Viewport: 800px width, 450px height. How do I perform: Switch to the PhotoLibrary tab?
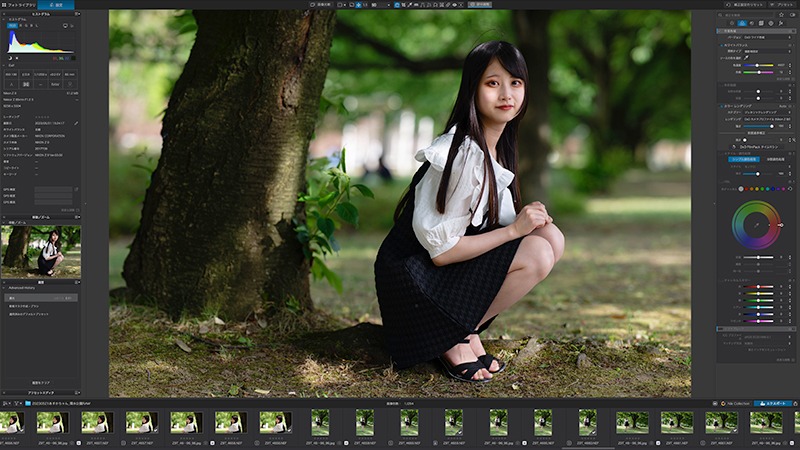tap(18, 5)
